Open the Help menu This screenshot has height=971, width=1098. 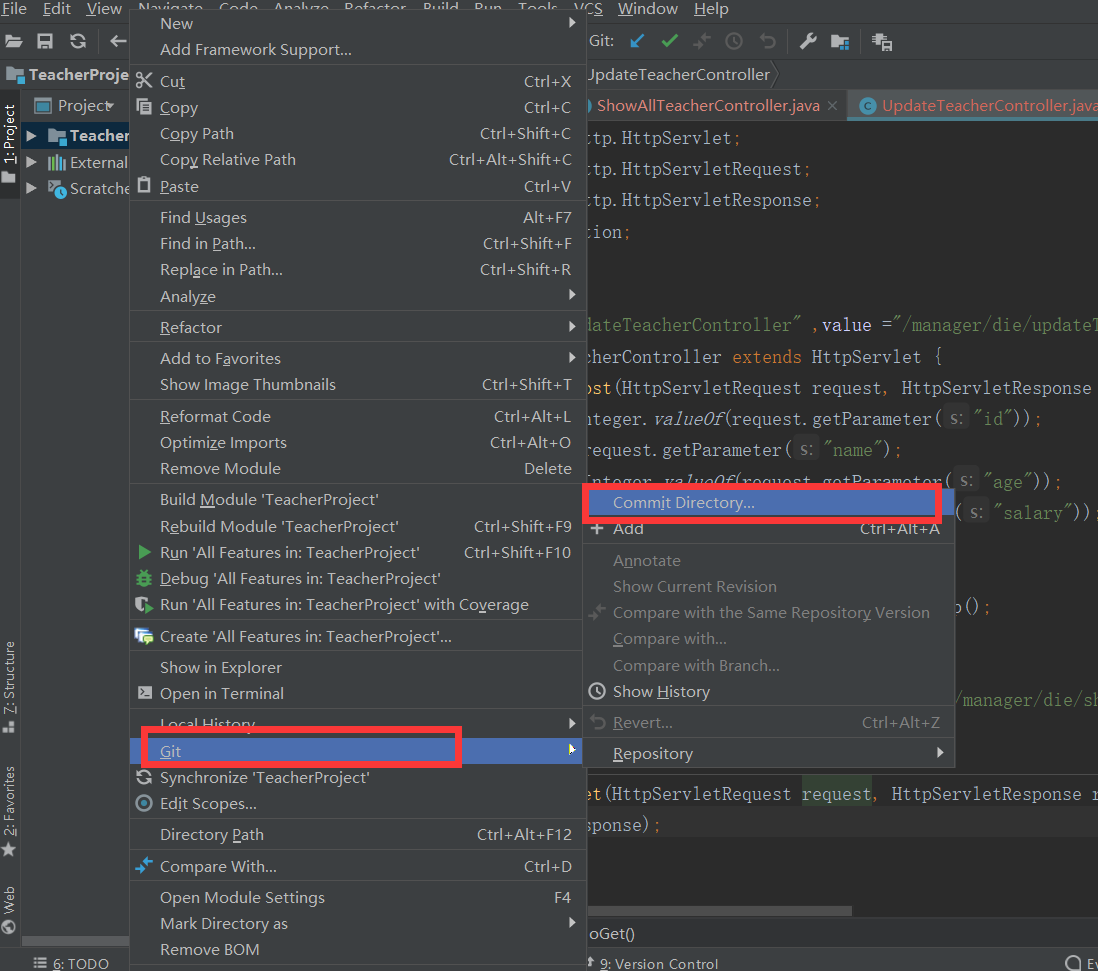(711, 8)
